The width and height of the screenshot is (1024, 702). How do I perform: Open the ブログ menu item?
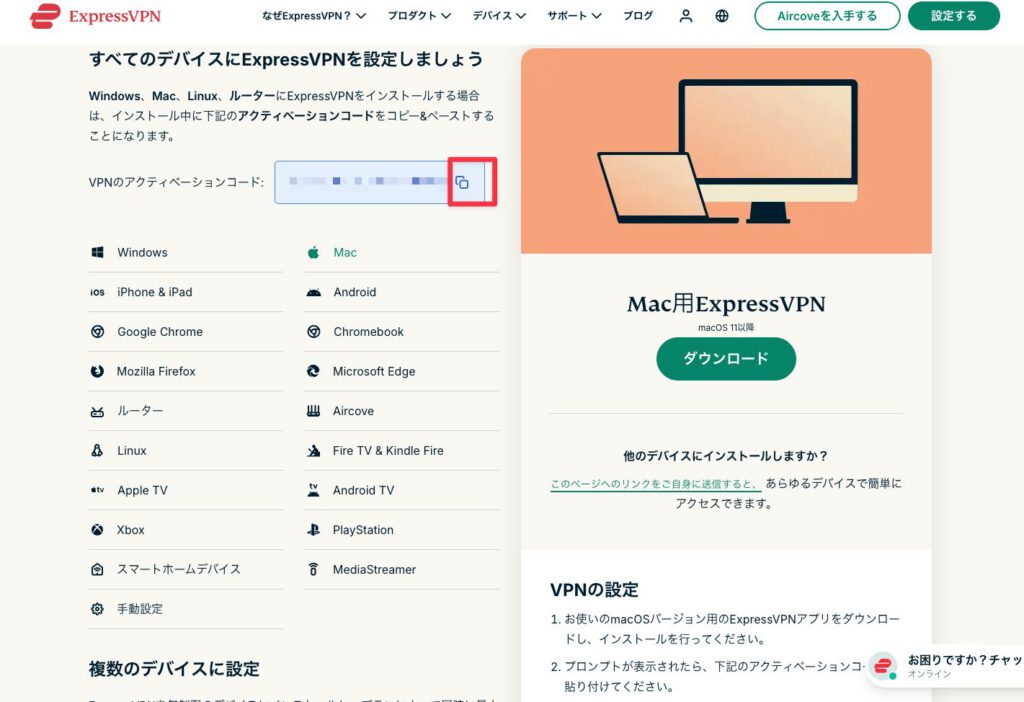637,17
